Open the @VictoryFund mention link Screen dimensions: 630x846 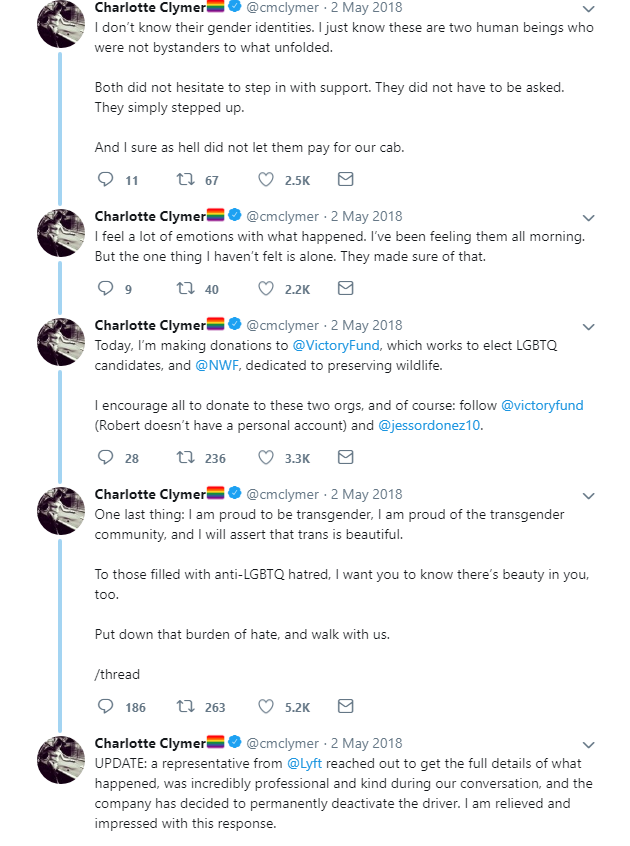click(x=335, y=345)
